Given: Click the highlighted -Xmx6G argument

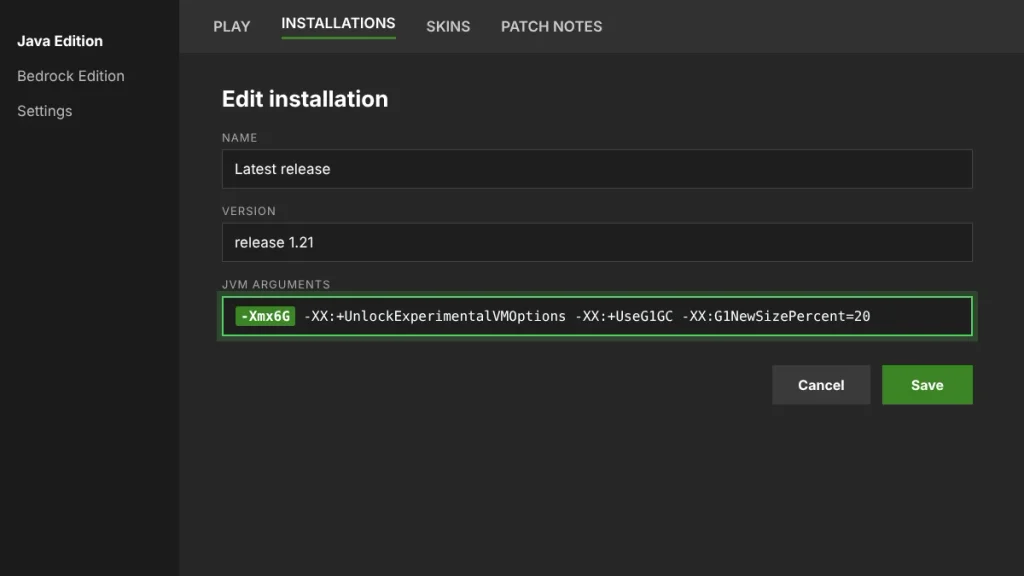Looking at the screenshot, I should click(265, 316).
